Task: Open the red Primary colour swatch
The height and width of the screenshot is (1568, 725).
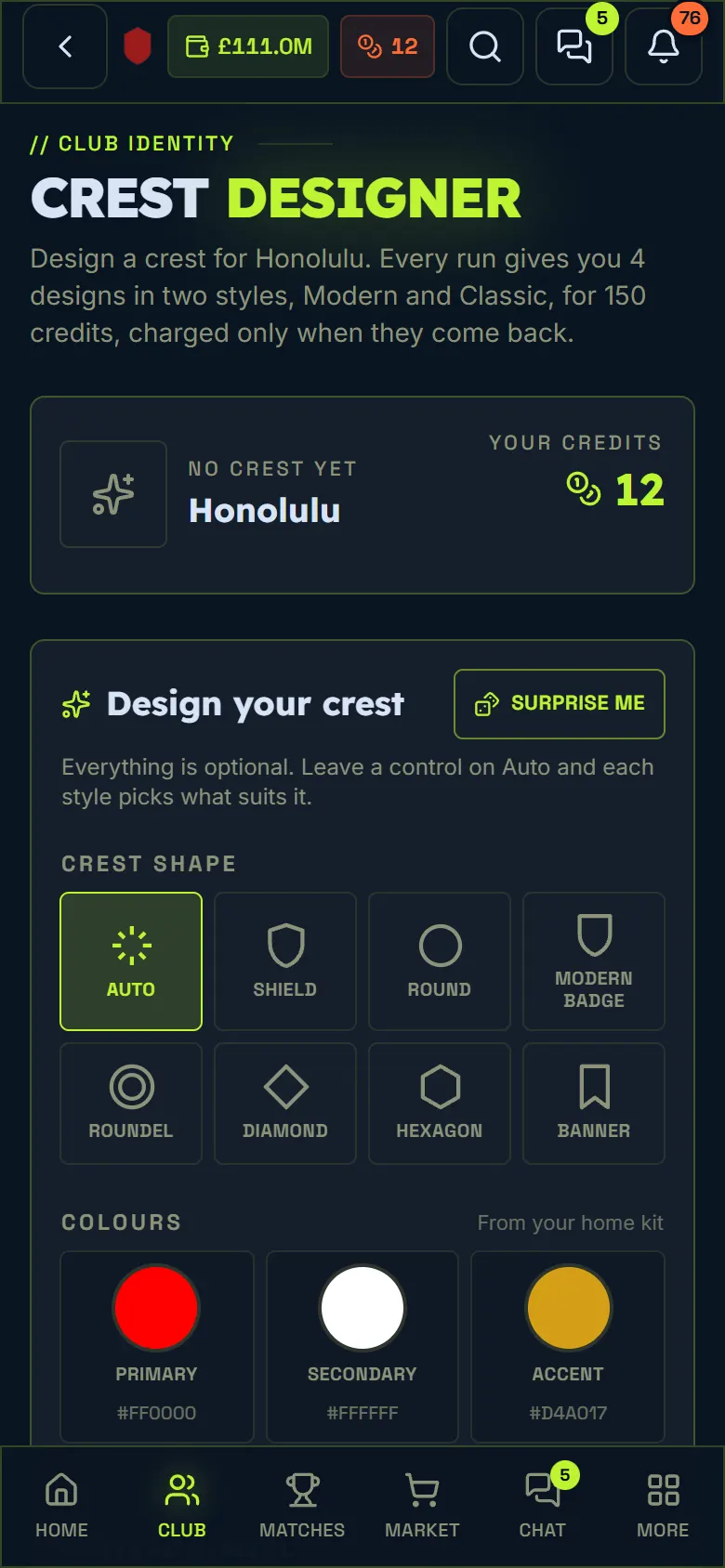Action: click(x=156, y=1308)
